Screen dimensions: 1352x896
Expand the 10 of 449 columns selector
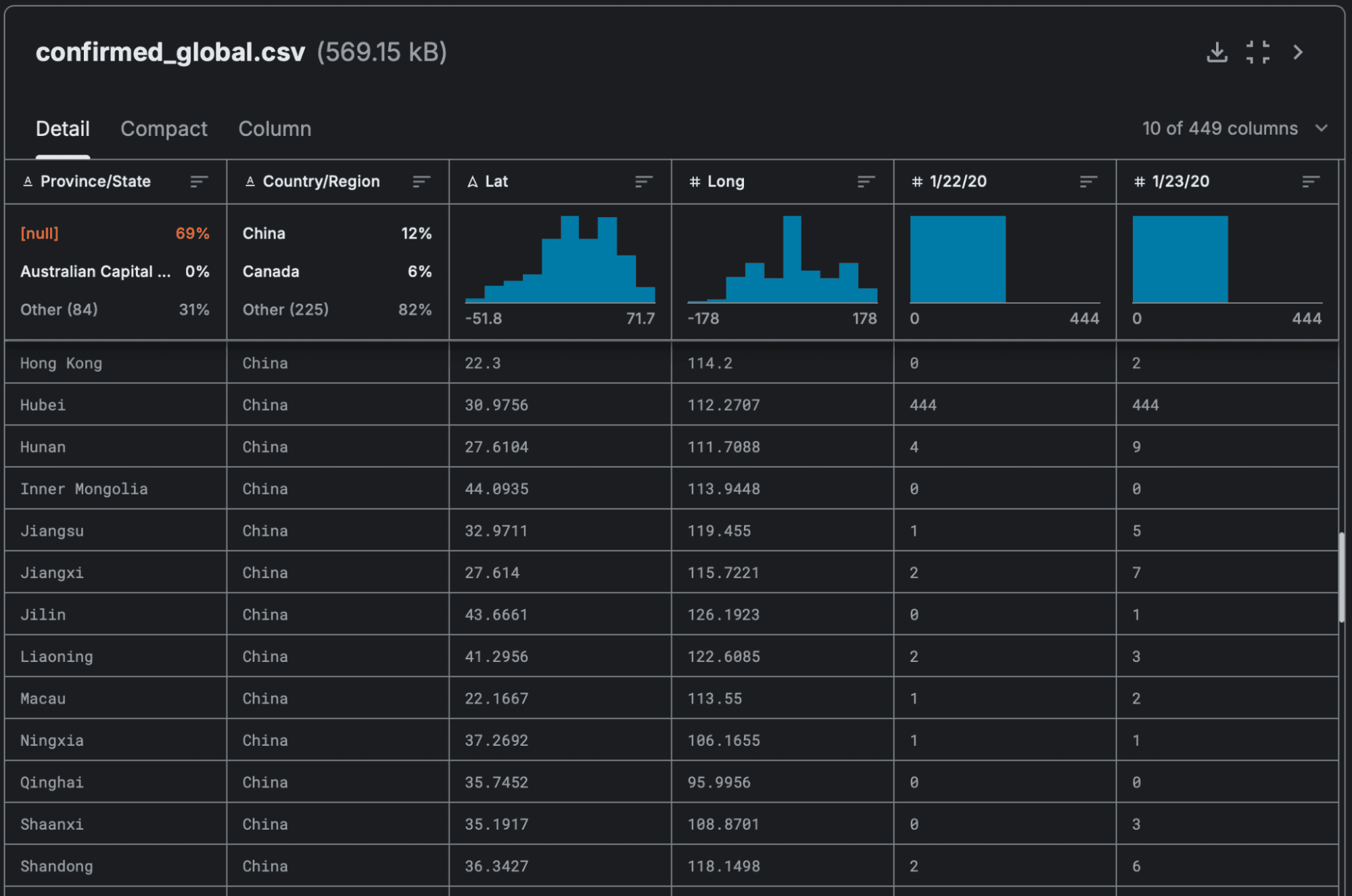click(1234, 128)
